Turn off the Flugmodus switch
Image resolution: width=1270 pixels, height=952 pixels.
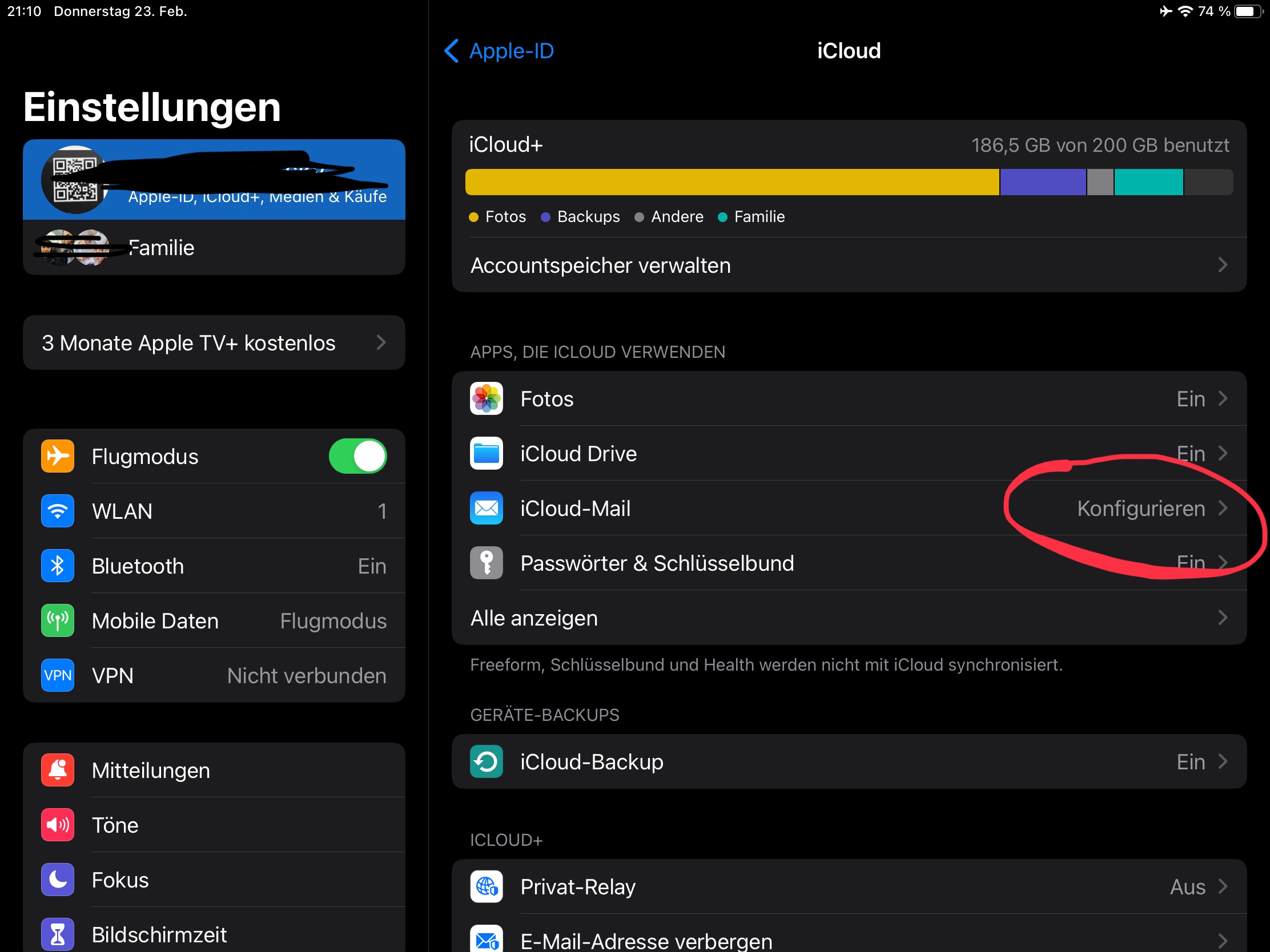[x=357, y=456]
